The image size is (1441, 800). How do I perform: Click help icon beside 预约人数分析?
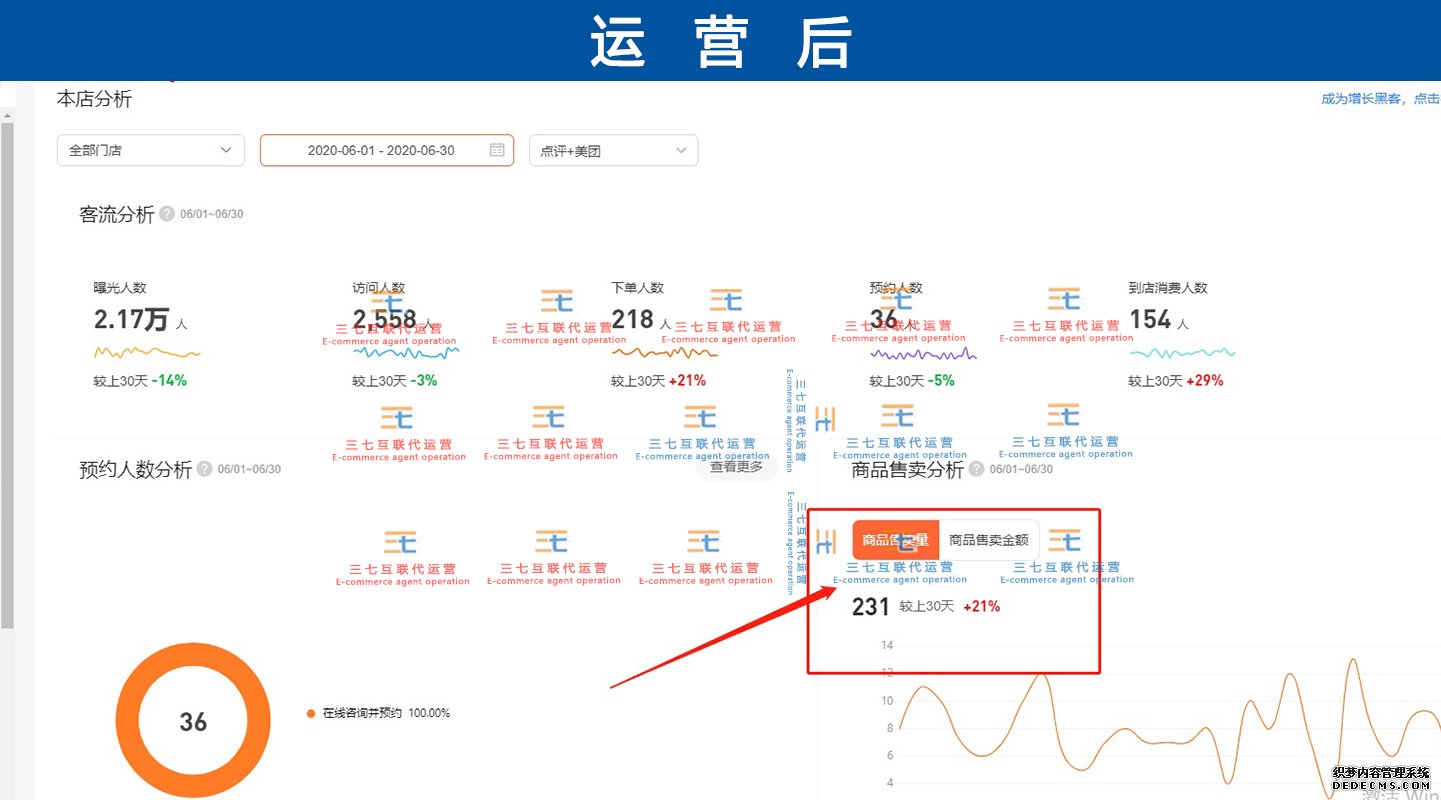204,469
